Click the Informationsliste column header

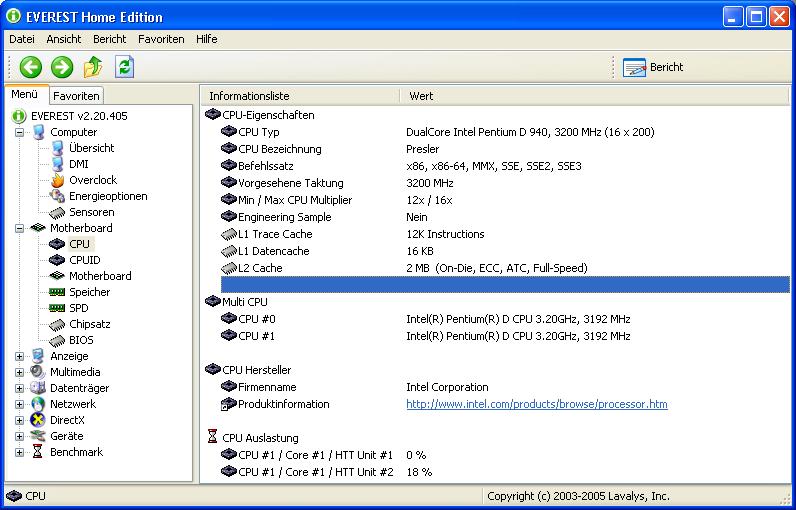click(301, 96)
